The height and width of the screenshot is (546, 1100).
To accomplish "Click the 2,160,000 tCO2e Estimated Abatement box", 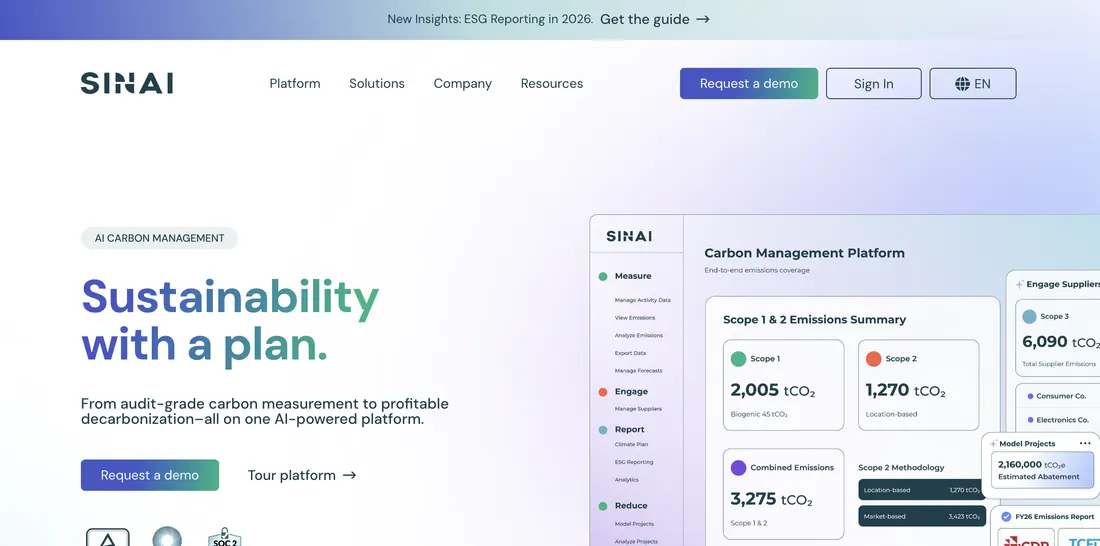I will [1042, 470].
